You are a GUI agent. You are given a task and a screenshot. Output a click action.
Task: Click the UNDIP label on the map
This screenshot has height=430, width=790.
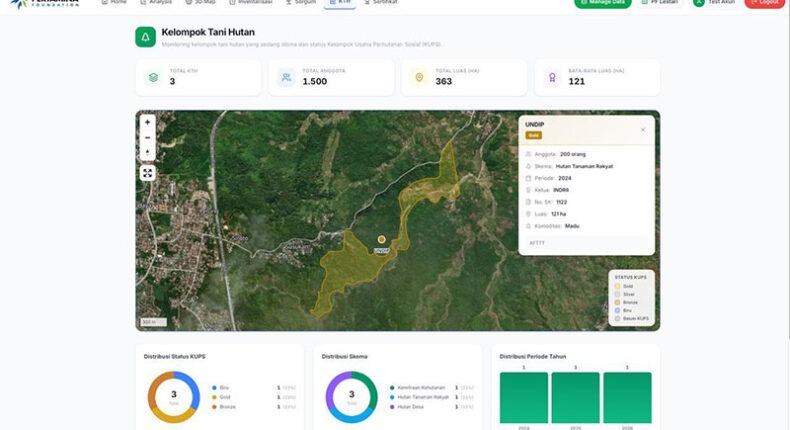click(382, 251)
